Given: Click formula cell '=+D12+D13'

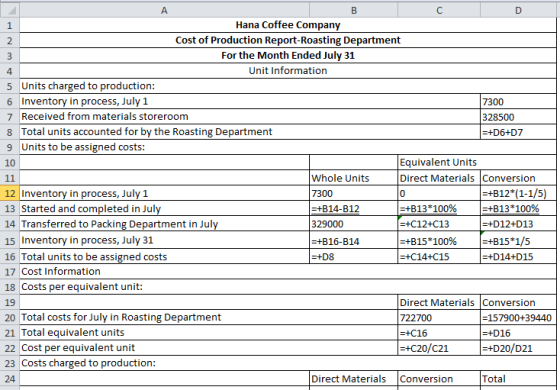Looking at the screenshot, I should coord(518,224).
